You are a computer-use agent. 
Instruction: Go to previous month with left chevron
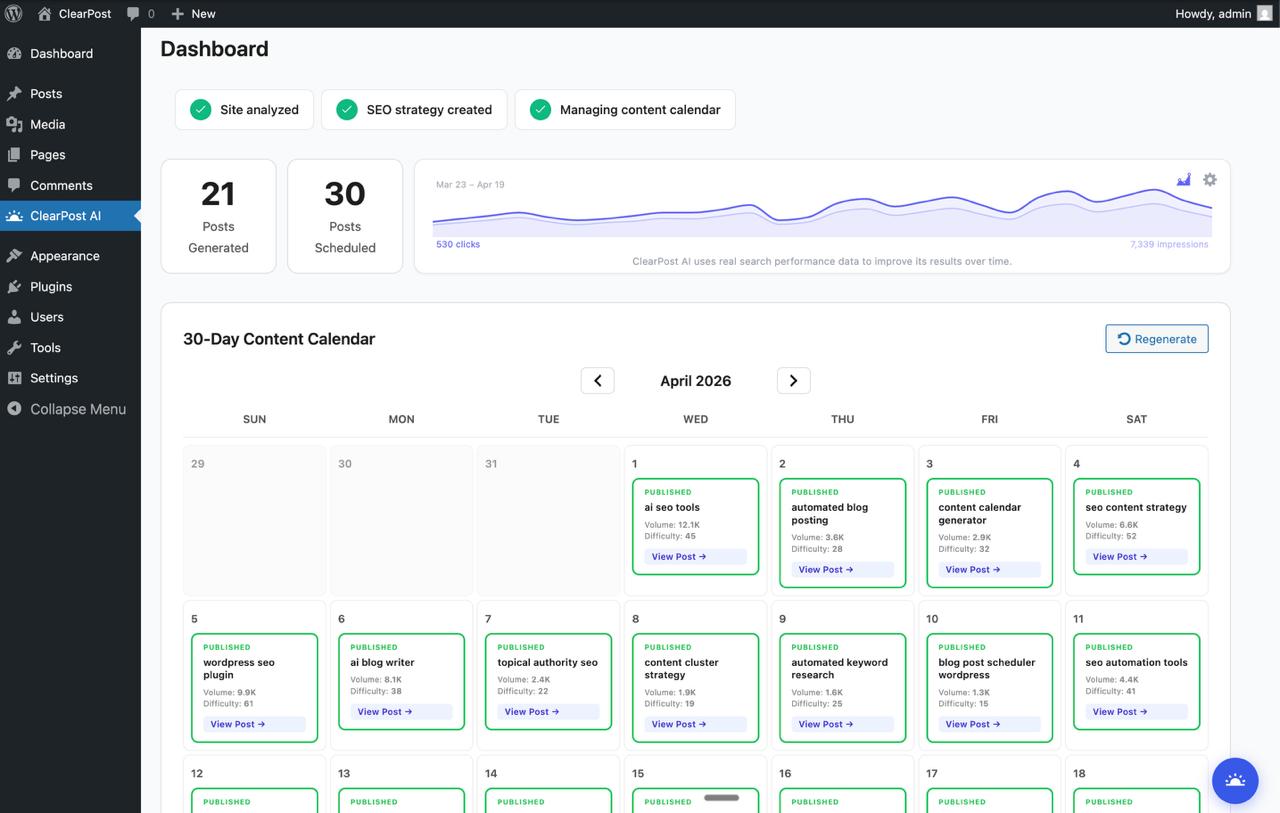[x=598, y=381]
